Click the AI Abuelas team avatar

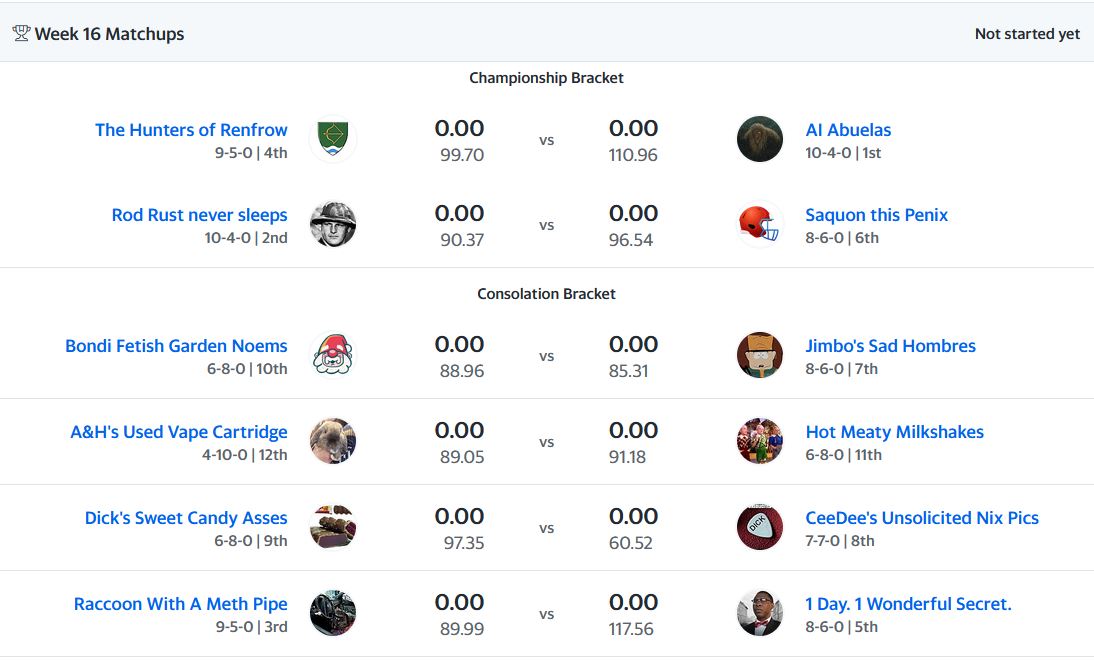click(x=760, y=139)
